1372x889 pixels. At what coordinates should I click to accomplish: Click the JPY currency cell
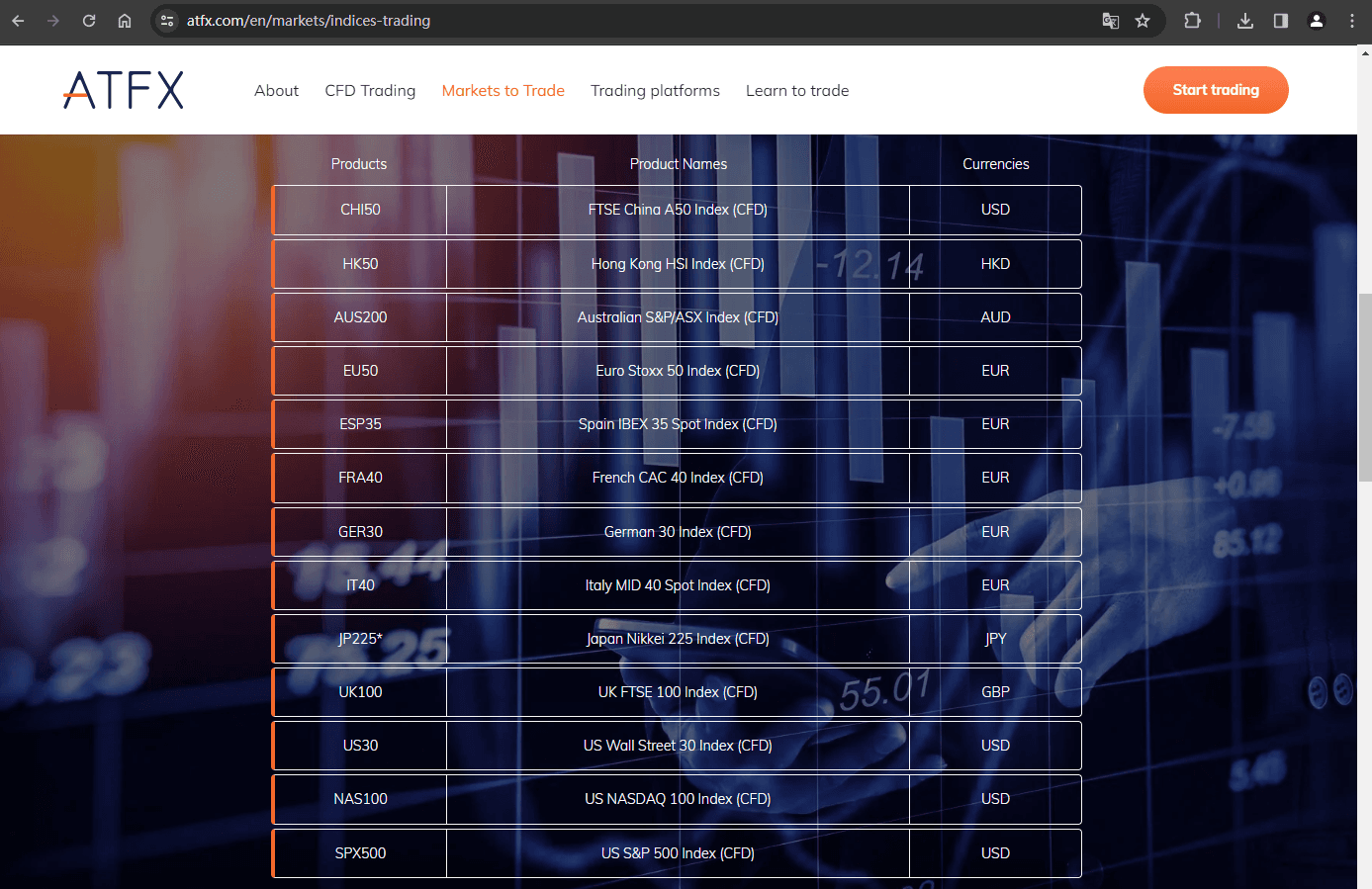[995, 639]
